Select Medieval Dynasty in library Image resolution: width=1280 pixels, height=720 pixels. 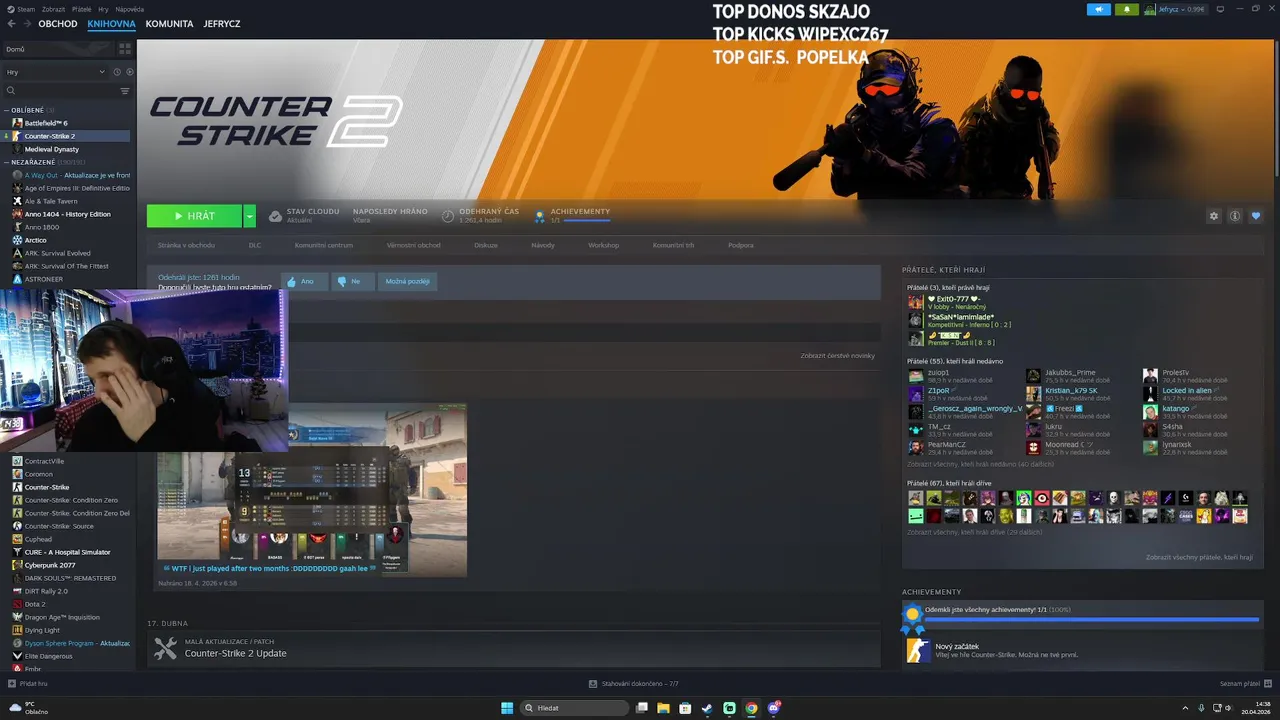click(x=52, y=149)
